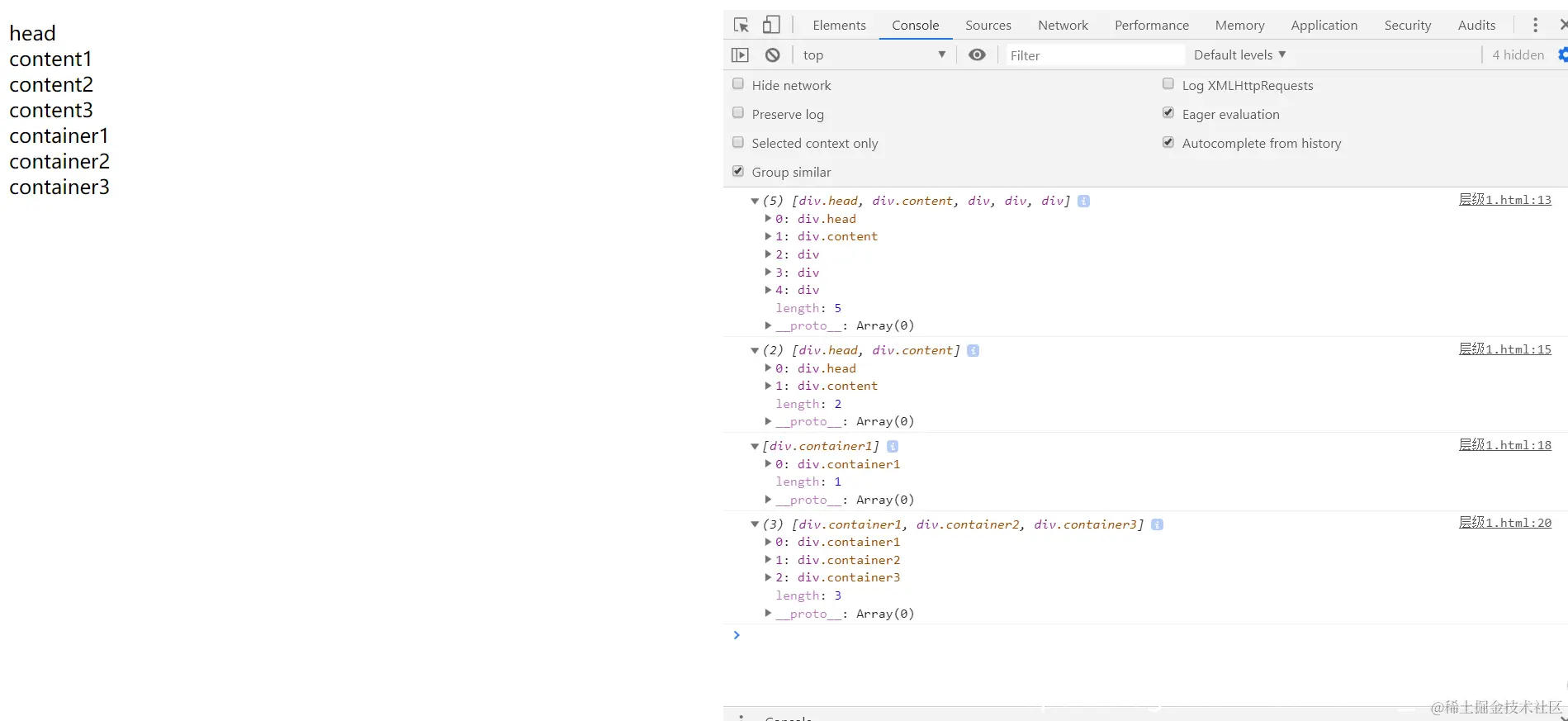Click the console prompt input line
The height and width of the screenshot is (721, 1568).
pos(1148,635)
